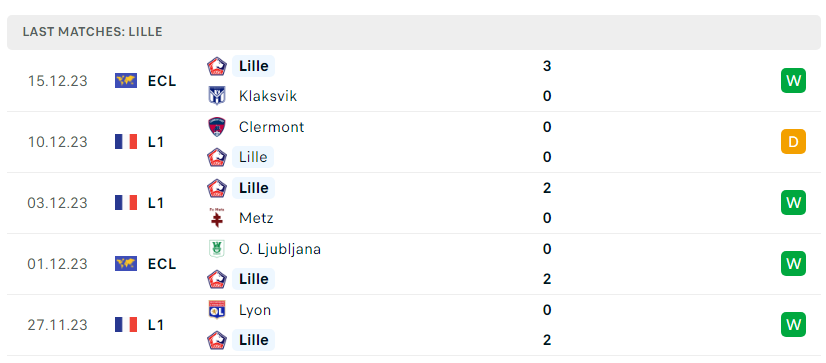Open the O. Ljubljana team link
Screen dimensions: 826x363
pos(280,249)
